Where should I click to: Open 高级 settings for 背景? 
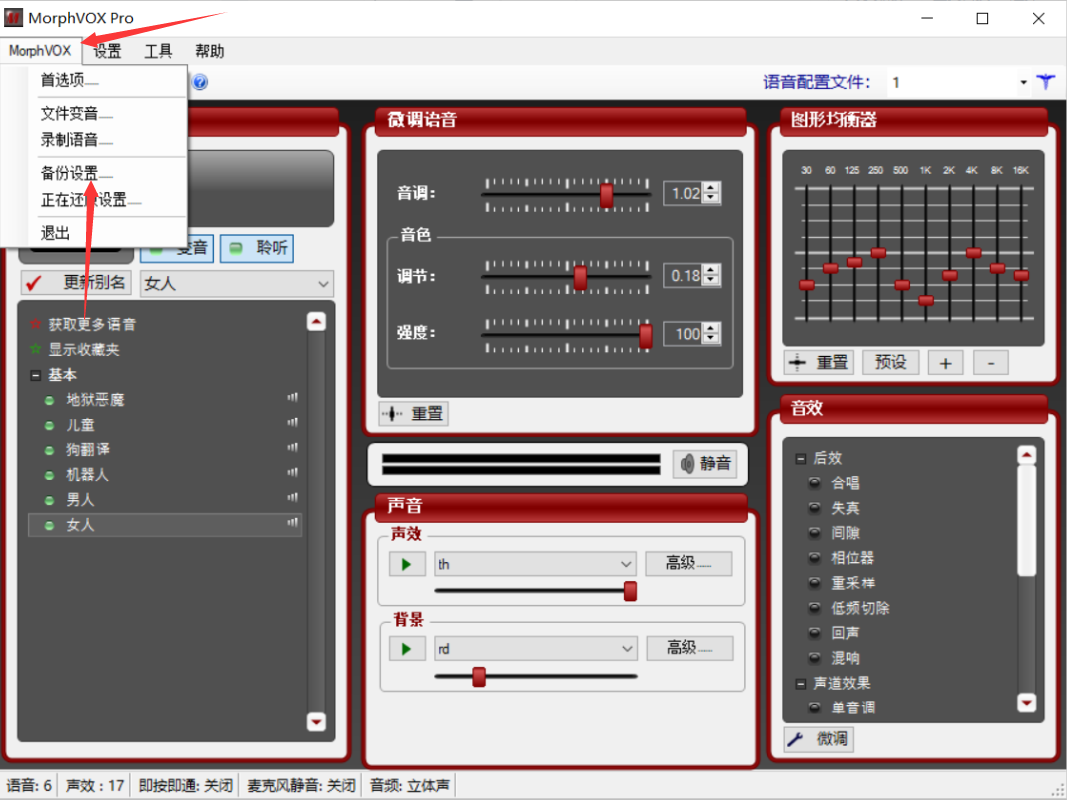click(x=689, y=648)
